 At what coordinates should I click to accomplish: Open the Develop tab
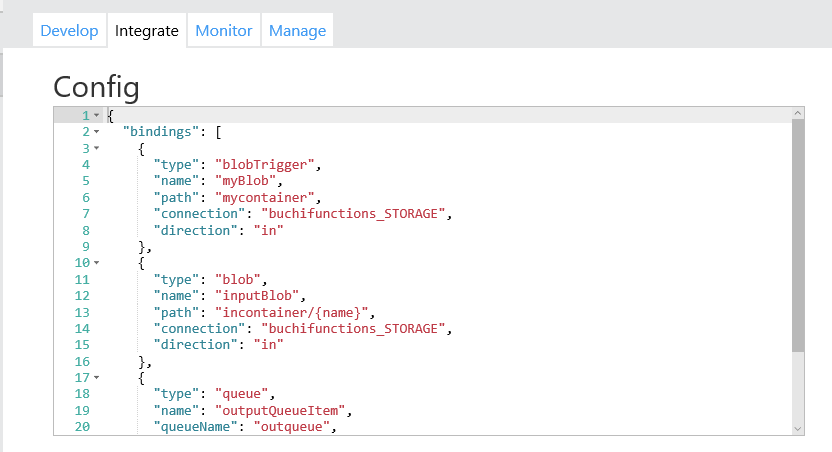tap(69, 30)
